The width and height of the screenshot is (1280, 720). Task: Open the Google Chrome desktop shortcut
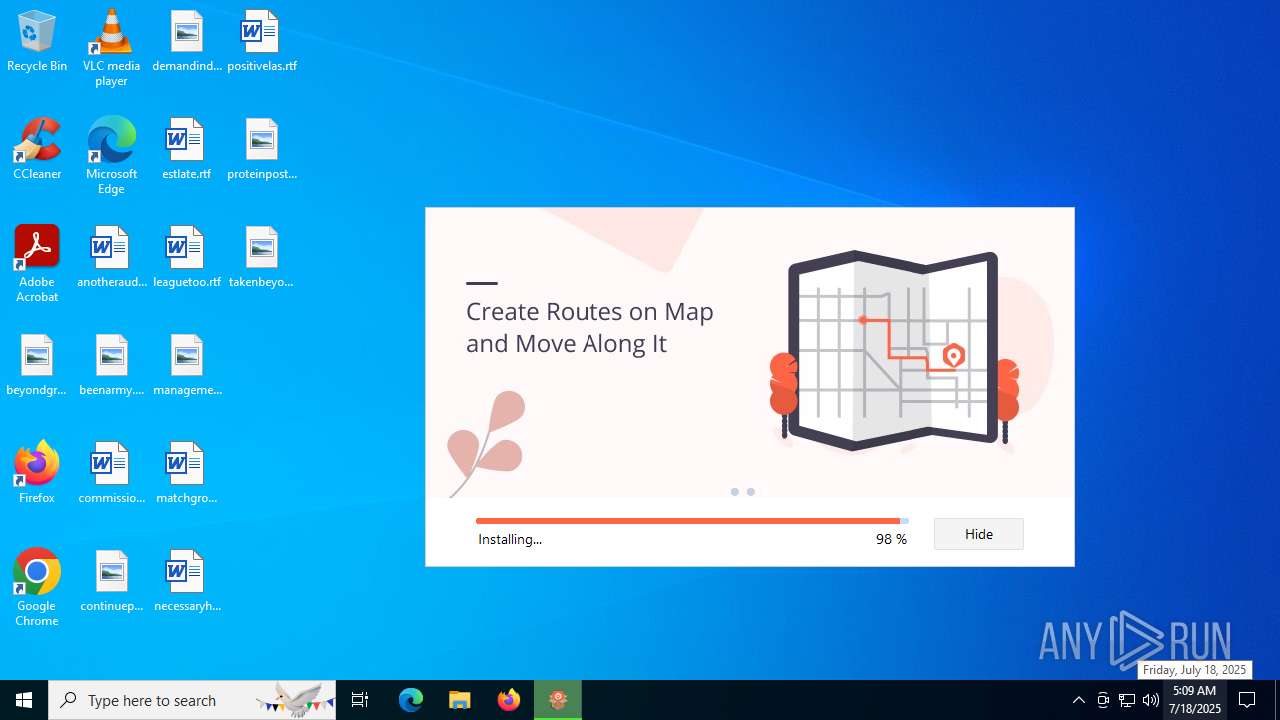click(x=37, y=588)
